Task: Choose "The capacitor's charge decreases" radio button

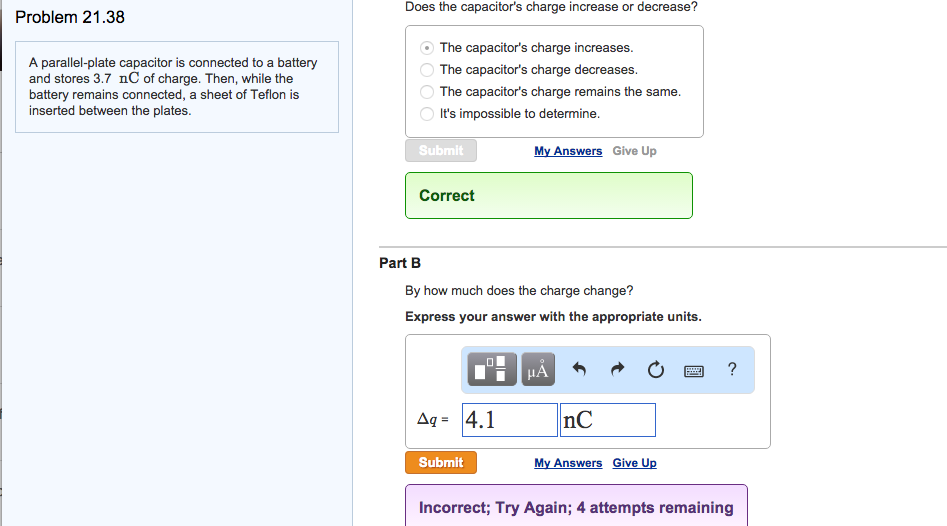Action: [x=428, y=70]
